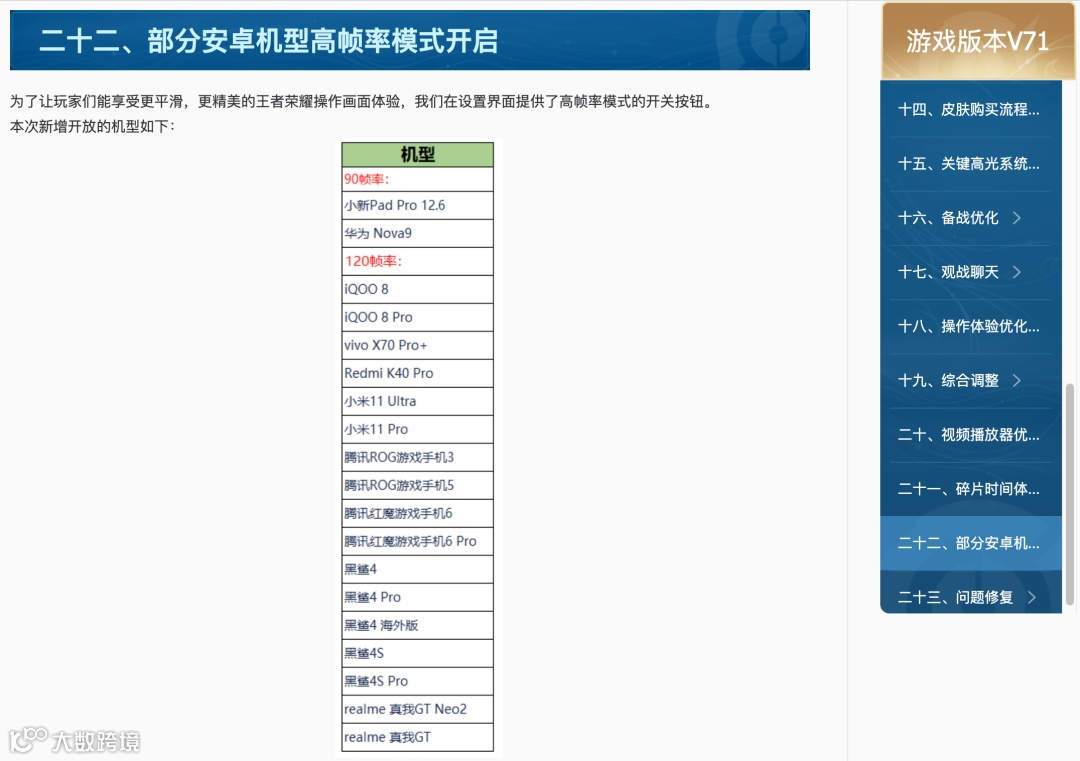Click the 腾讯红魔游戏手机6 cell
The height and width of the screenshot is (761, 1080).
(x=417, y=513)
